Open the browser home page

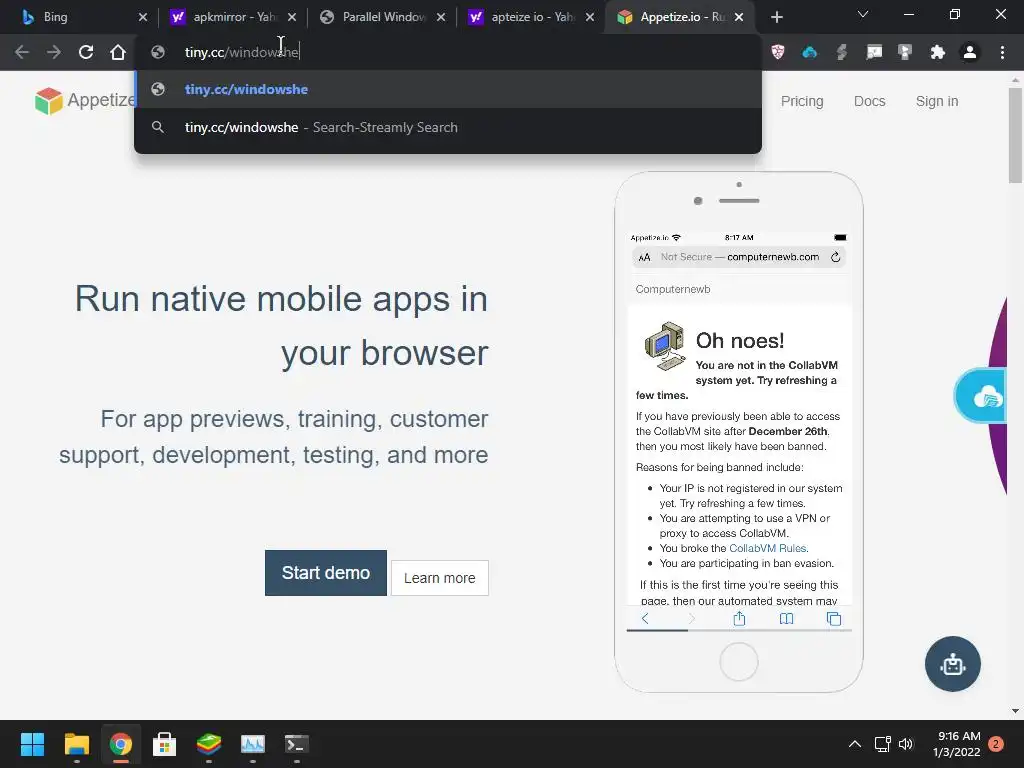point(118,52)
